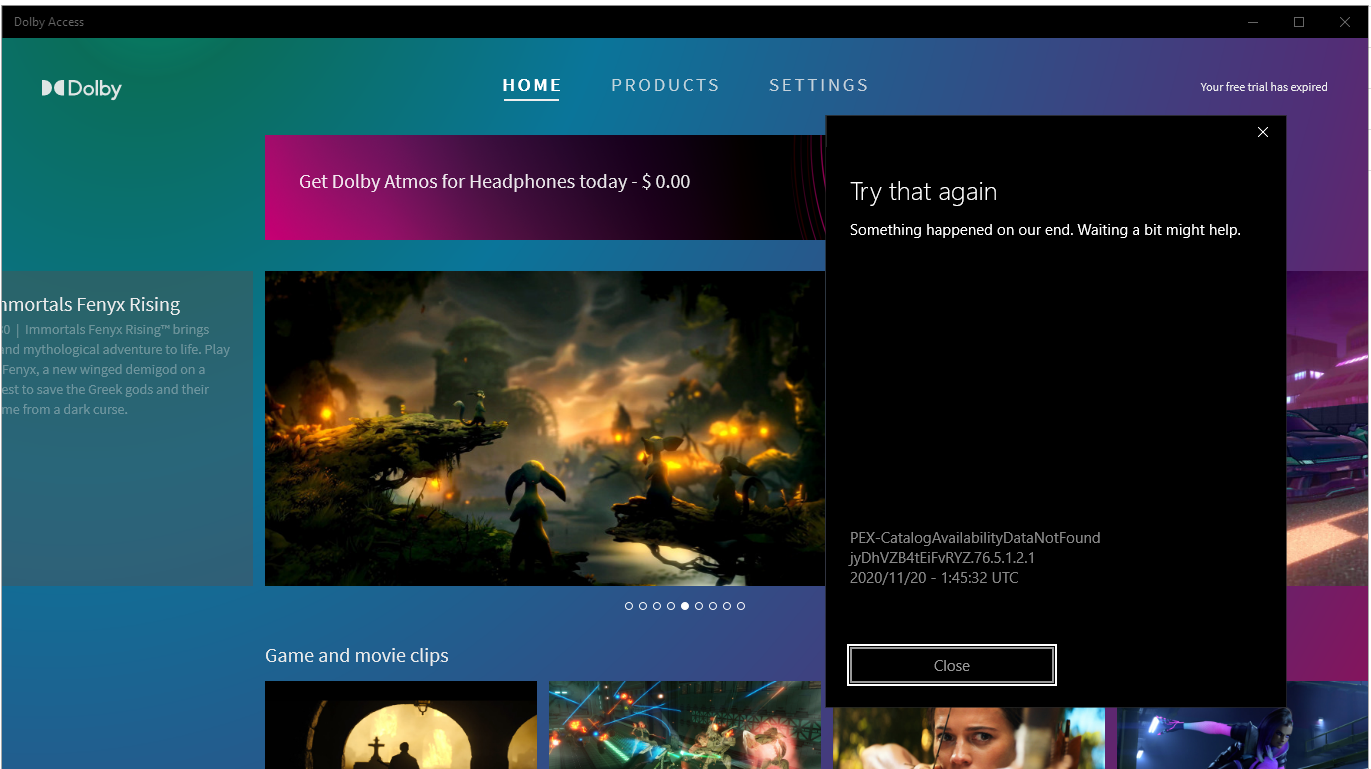Switch to the PRODUCTS tab
This screenshot has width=1371, height=769.
pos(666,86)
